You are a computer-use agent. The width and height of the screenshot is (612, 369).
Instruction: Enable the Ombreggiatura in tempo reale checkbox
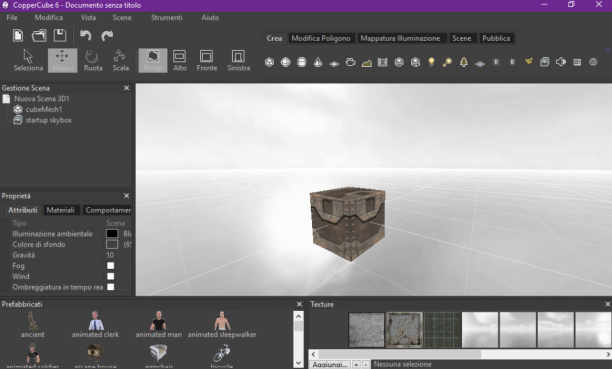tap(111, 287)
